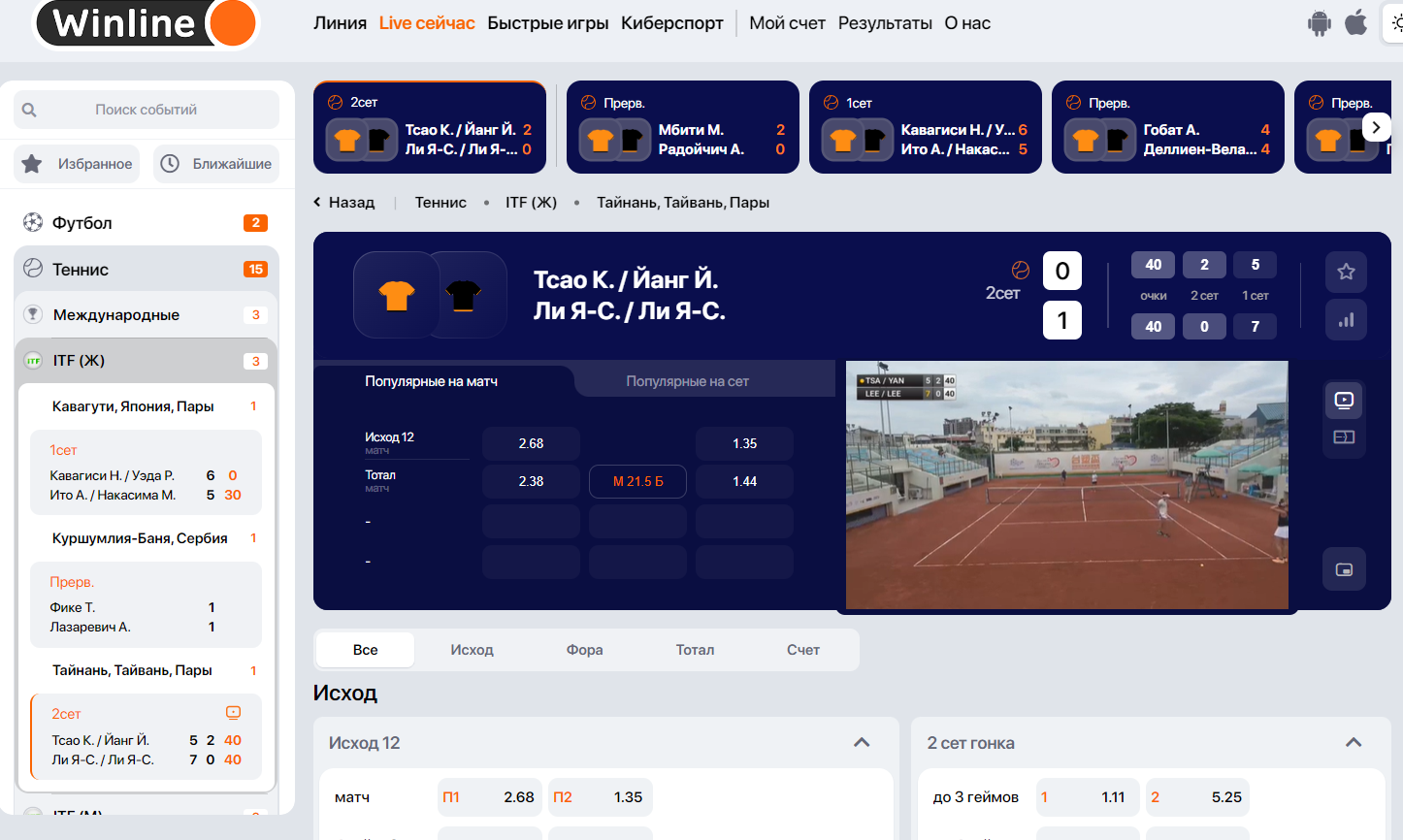
Task: Click the Winline logo
Action: (146, 23)
